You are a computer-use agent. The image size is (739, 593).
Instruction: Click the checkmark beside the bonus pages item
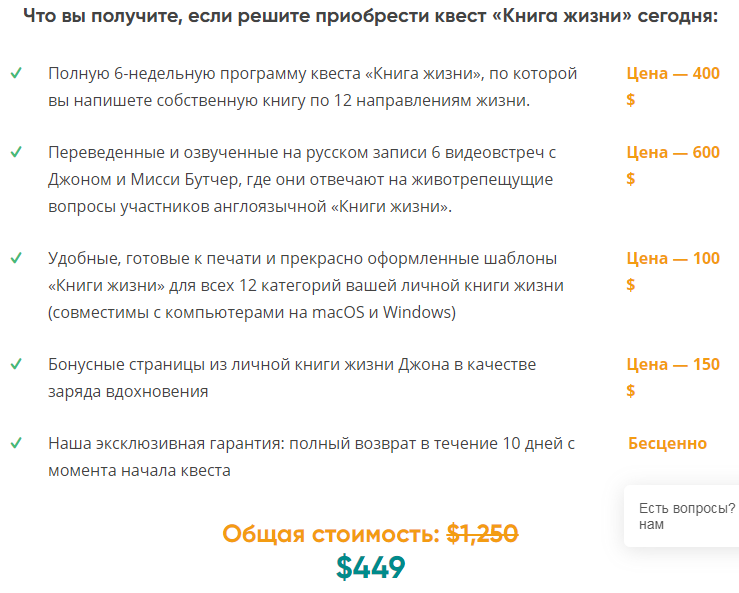click(16, 364)
